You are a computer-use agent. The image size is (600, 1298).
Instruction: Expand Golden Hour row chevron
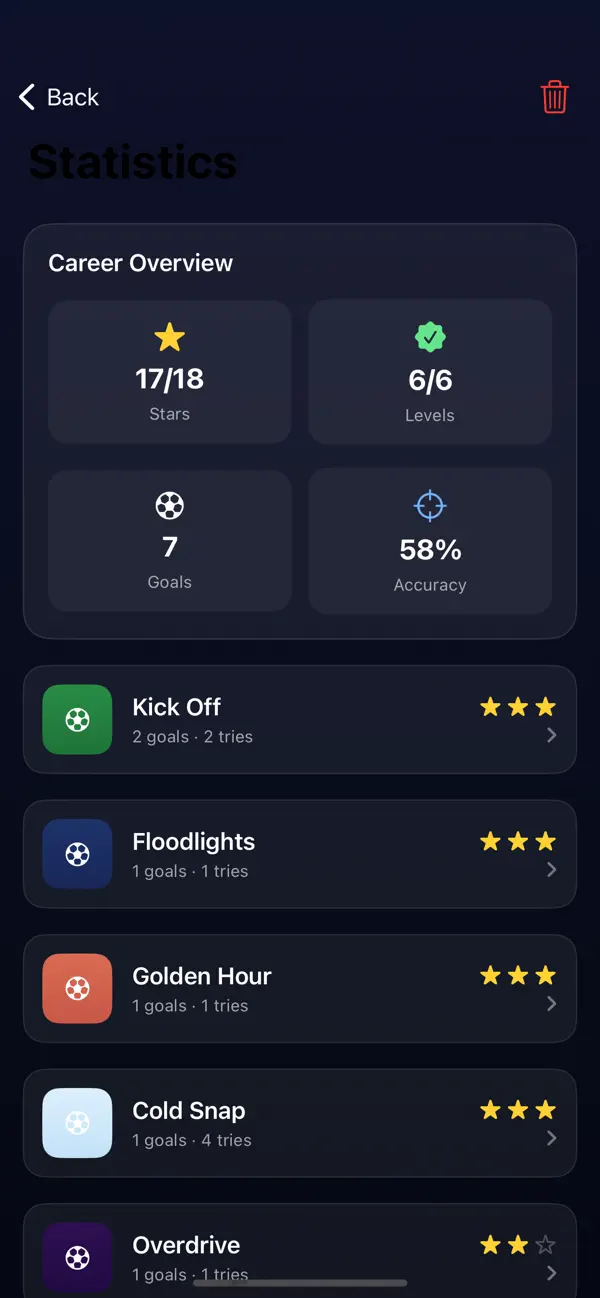552,1004
